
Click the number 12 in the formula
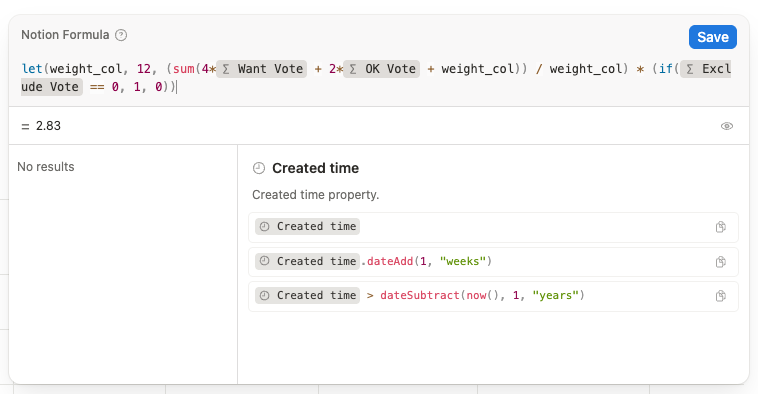[x=144, y=69]
